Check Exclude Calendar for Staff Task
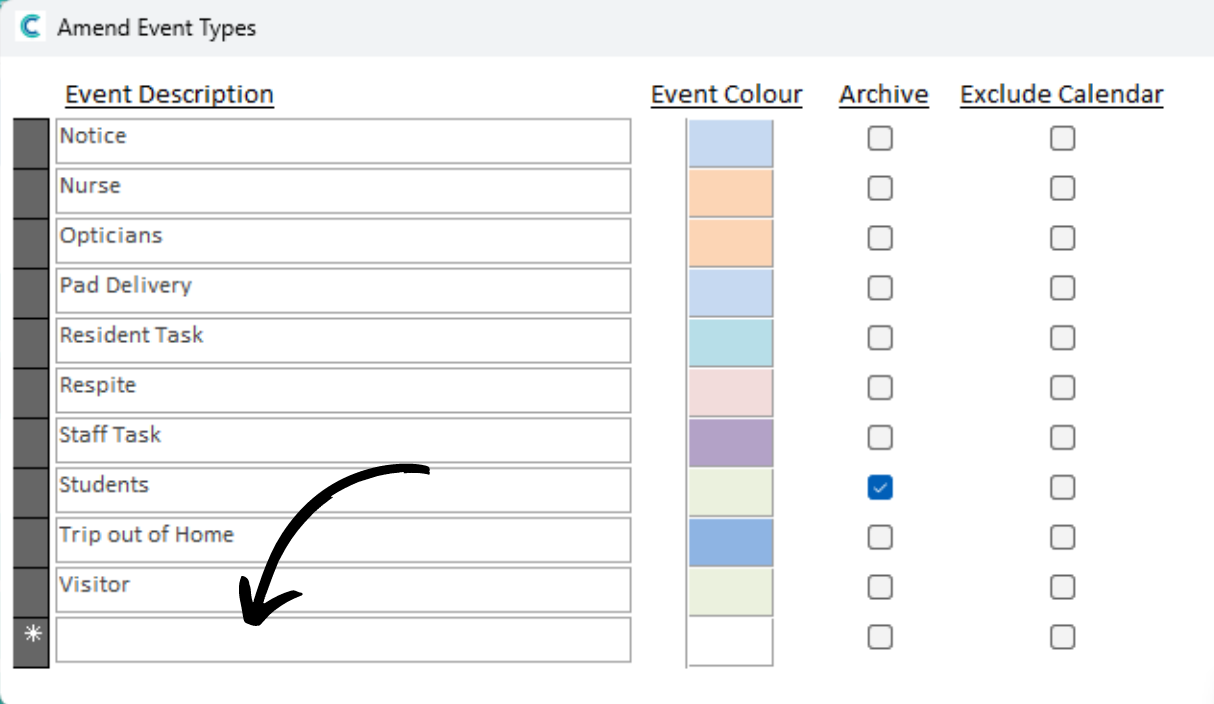The height and width of the screenshot is (704, 1214). (x=1062, y=437)
